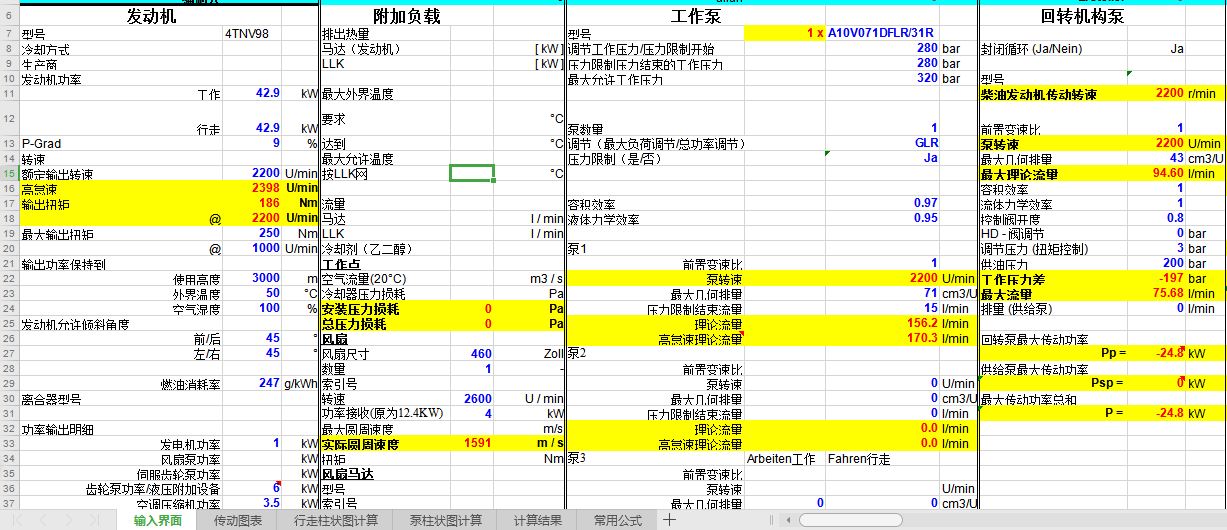This screenshot has height=530, width=1227.
Task: Open the 传动图表 sheet tab
Action: tap(238, 520)
